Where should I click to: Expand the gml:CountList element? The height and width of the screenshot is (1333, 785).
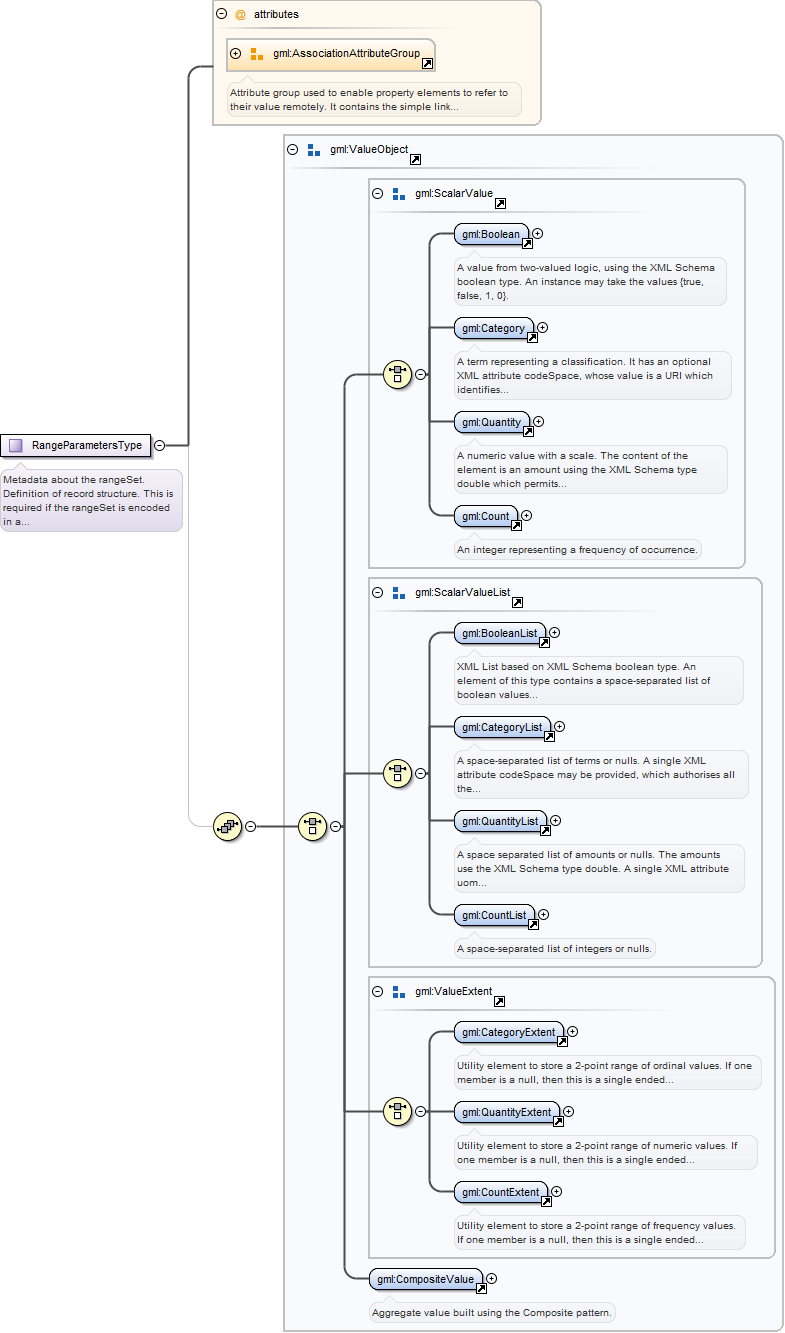click(544, 914)
